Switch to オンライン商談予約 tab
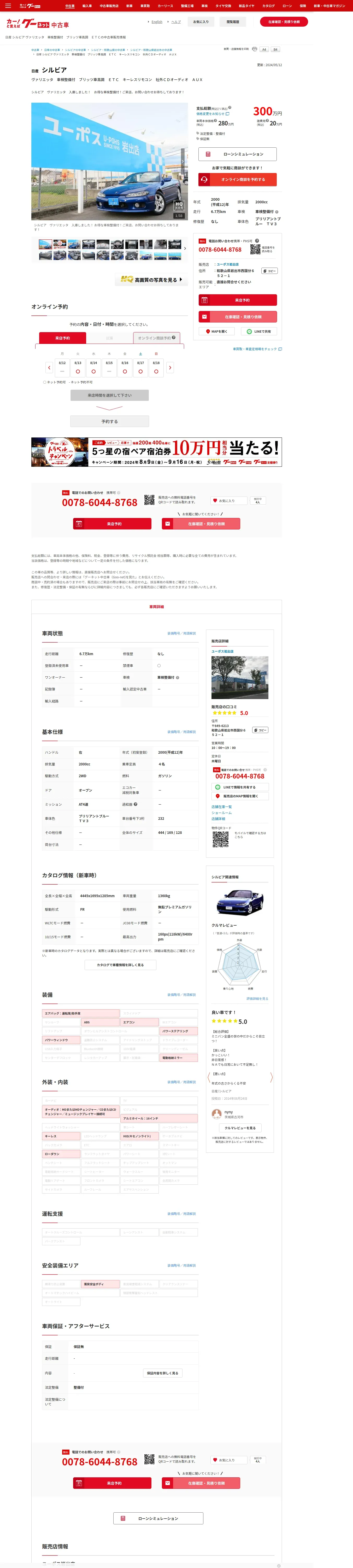This screenshot has height=1568, width=353. (x=156, y=338)
